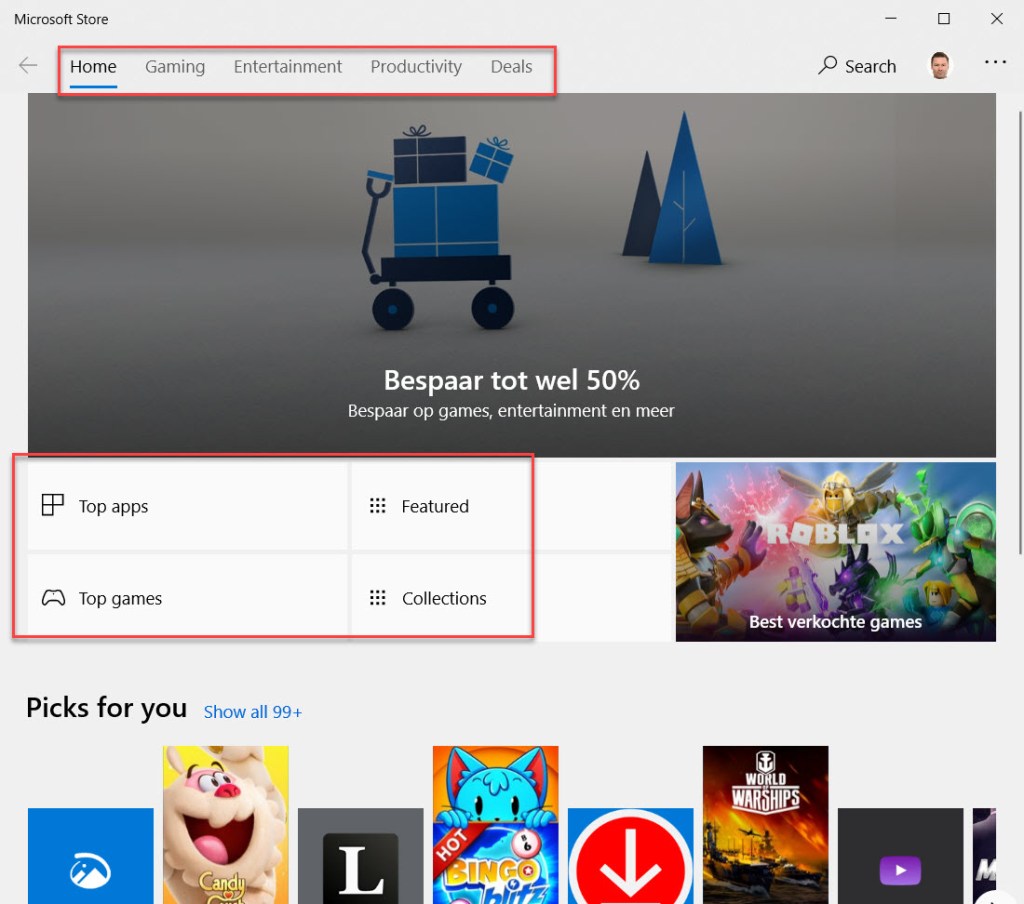Click the red download arrow app icon

coord(630,858)
